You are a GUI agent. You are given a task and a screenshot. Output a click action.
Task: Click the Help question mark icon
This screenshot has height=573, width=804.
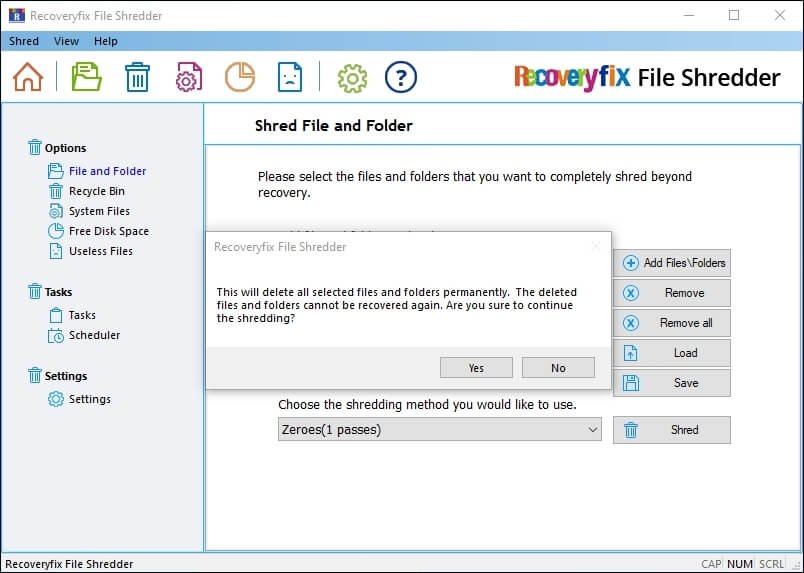click(x=400, y=77)
